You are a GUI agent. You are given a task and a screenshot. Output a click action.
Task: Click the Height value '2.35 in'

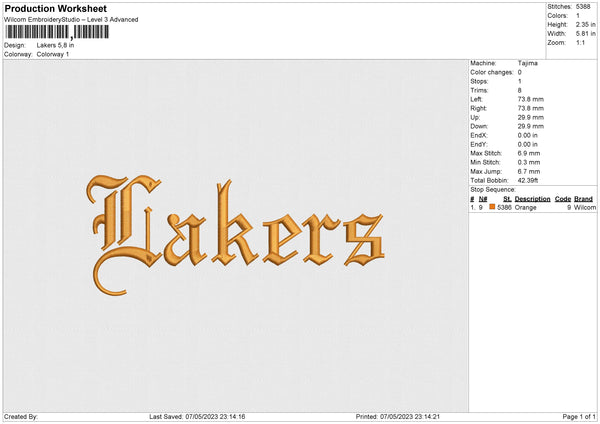(585, 24)
